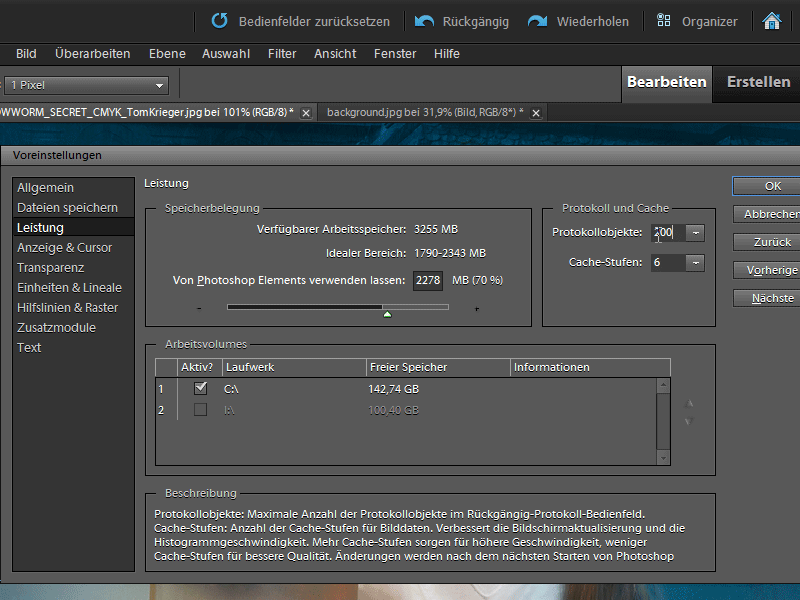Click Bedienfelder zurücksetzen label
This screenshot has width=800, height=600.
pos(314,22)
